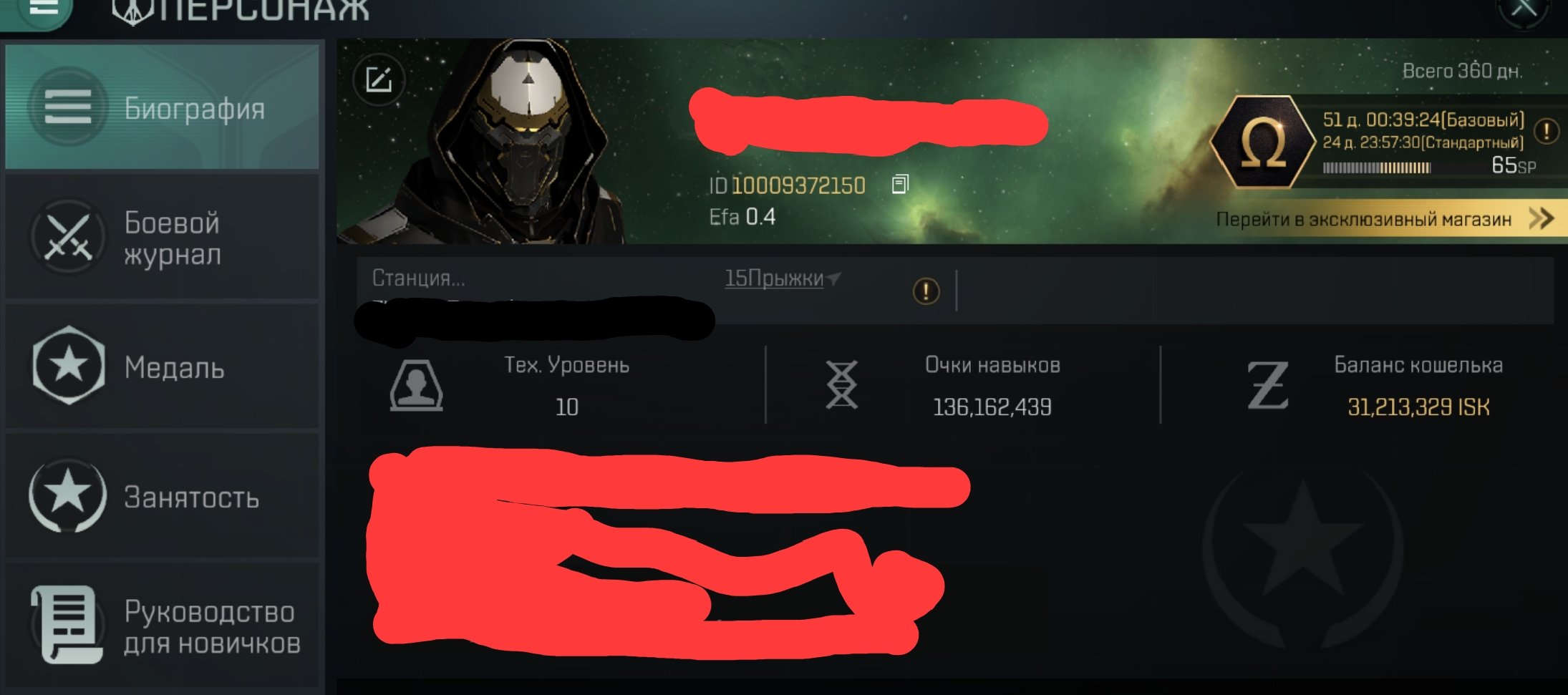This screenshot has width=1568, height=695.
Task: Click the skill points DNA icon
Action: 841,385
